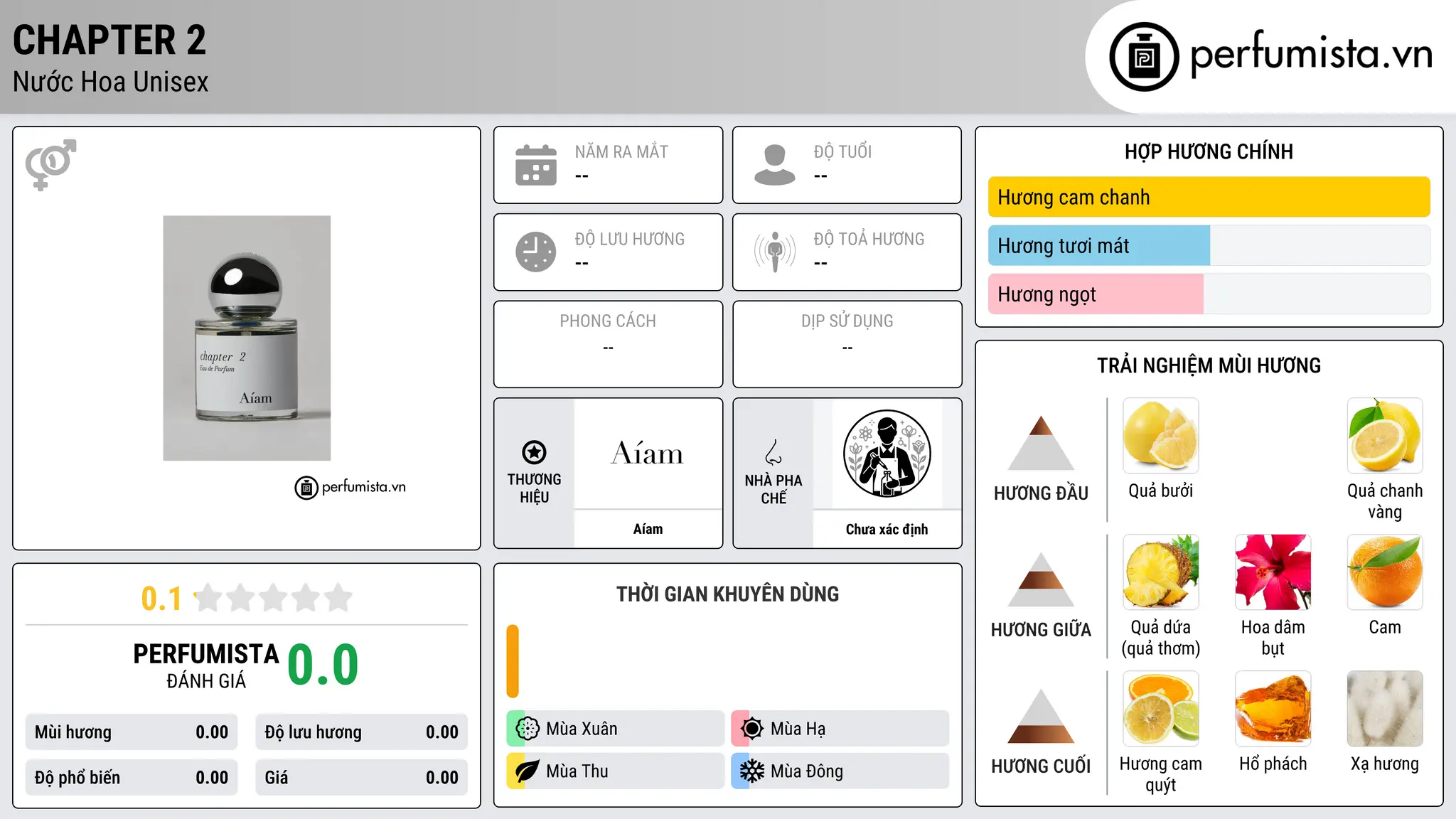Click the middle notes pyramid icon

pos(1041,579)
